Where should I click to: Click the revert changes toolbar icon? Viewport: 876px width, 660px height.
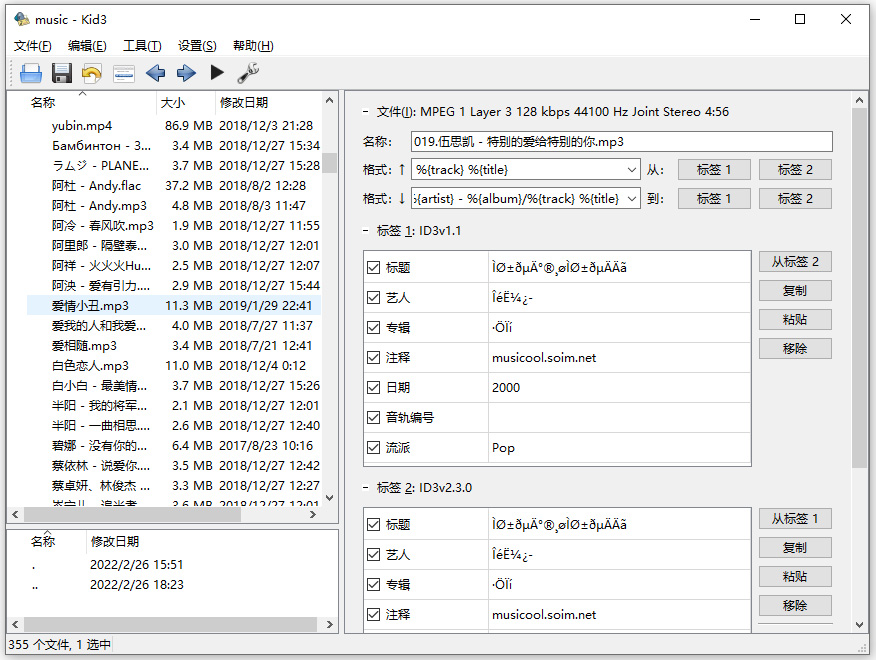click(x=92, y=73)
